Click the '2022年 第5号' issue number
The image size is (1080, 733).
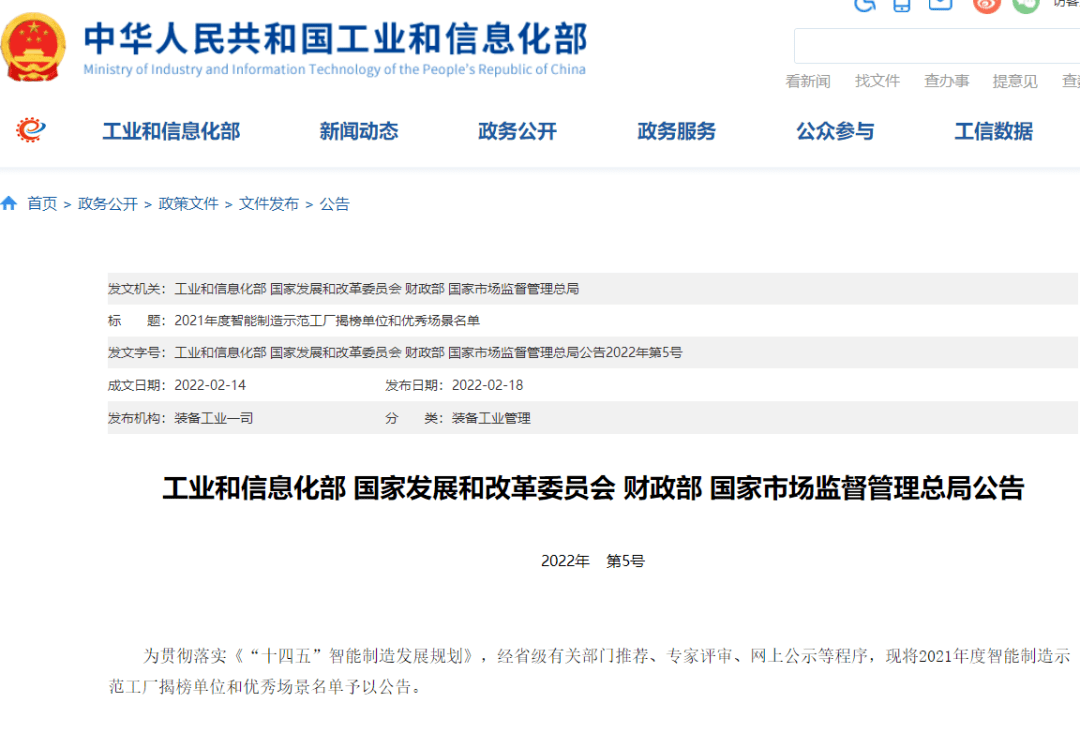pyautogui.click(x=593, y=561)
